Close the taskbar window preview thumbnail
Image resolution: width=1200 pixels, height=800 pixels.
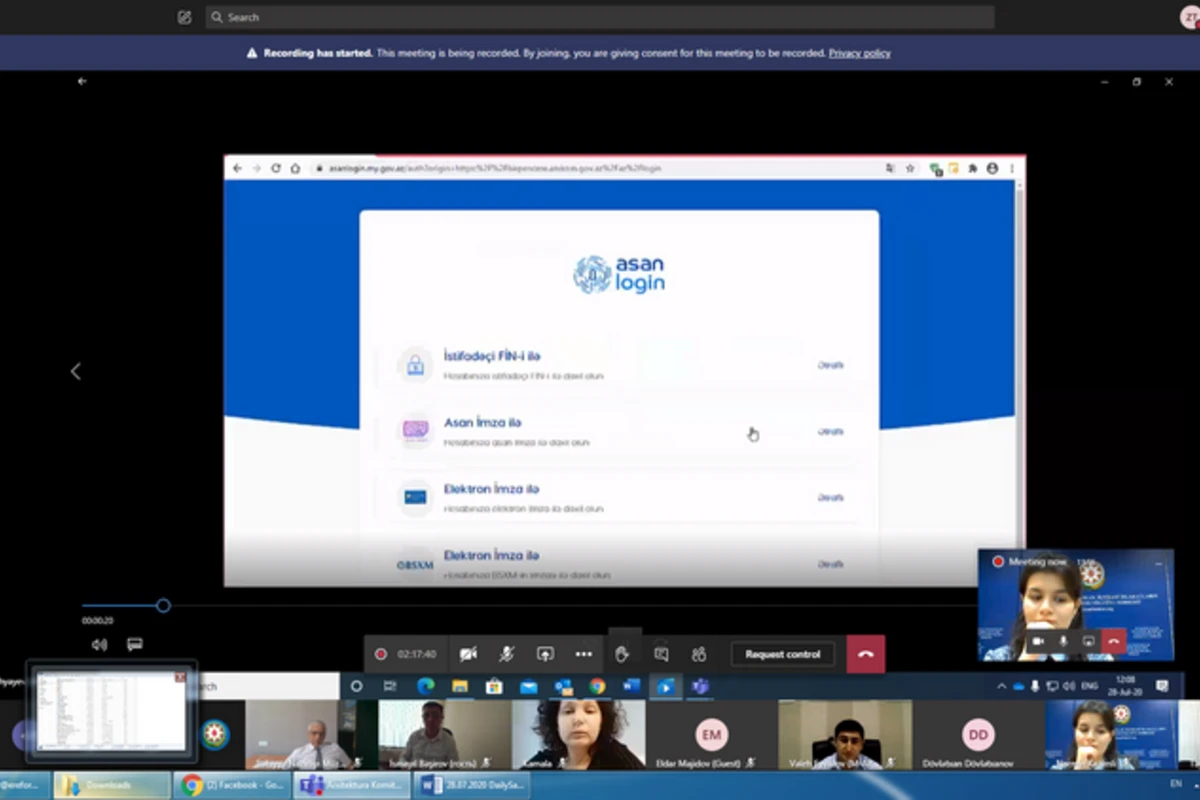click(180, 677)
